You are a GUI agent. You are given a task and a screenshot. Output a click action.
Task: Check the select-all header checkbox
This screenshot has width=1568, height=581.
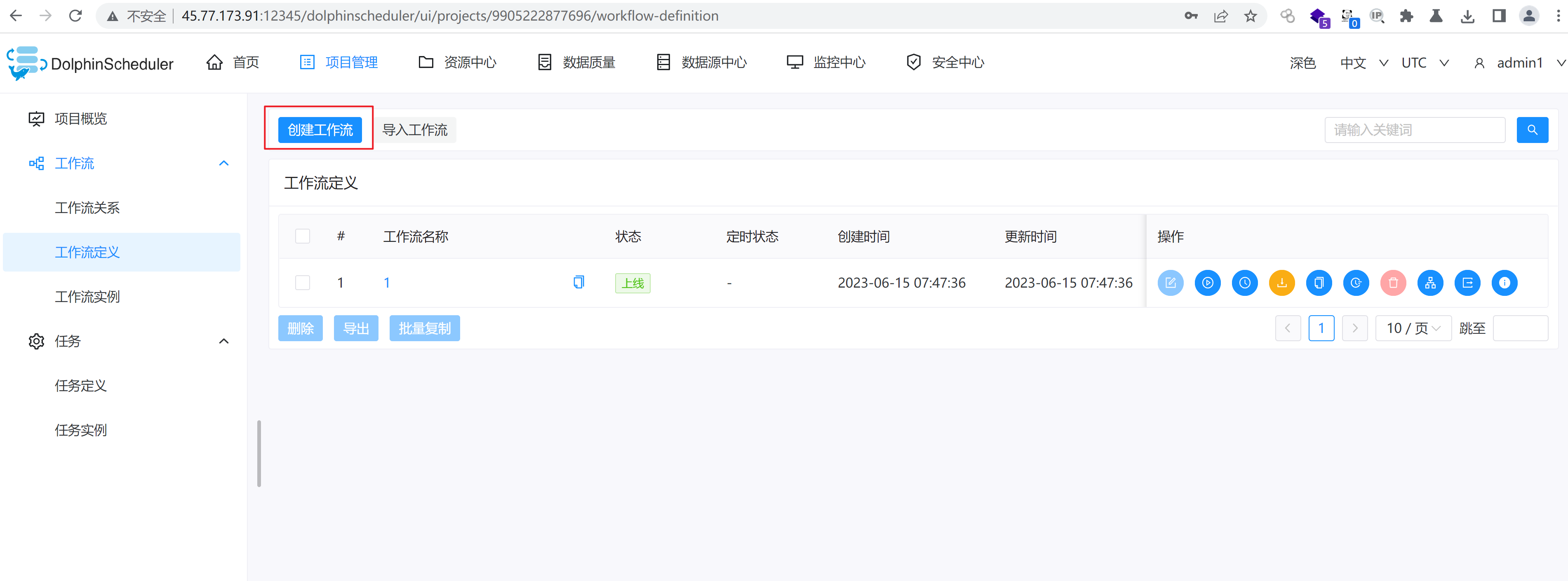(303, 237)
